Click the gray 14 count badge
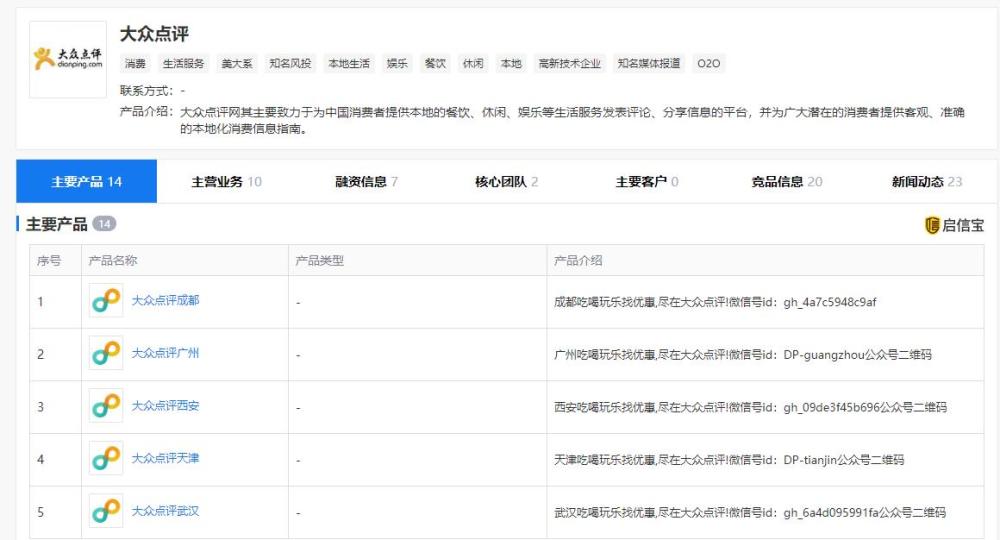Viewport: 1000px width, 540px height. 105,224
